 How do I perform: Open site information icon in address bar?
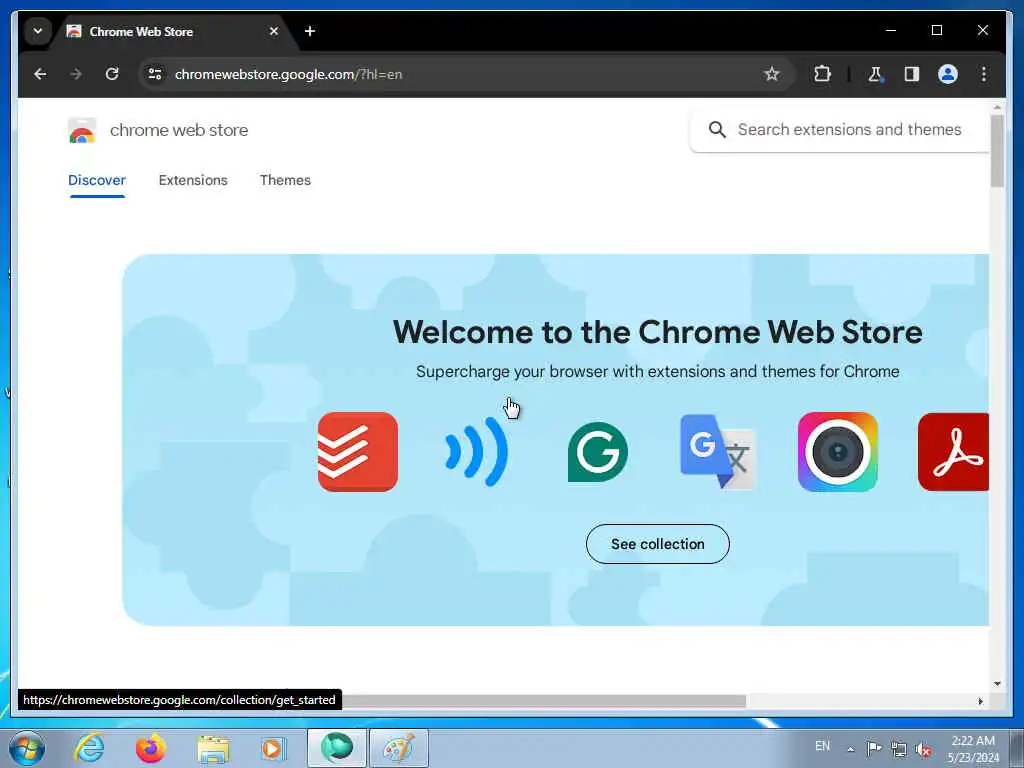tap(155, 74)
